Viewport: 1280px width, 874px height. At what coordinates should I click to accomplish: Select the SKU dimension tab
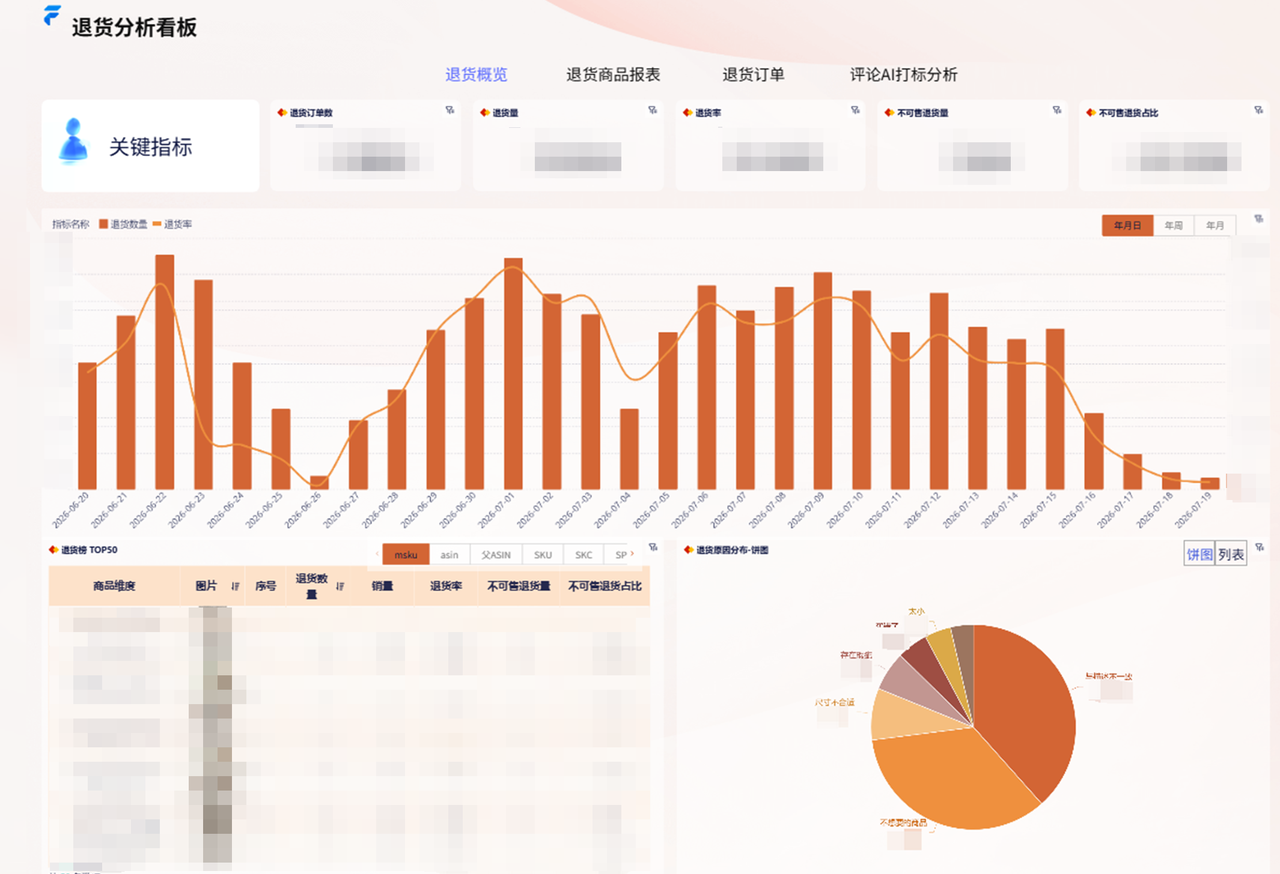click(543, 554)
